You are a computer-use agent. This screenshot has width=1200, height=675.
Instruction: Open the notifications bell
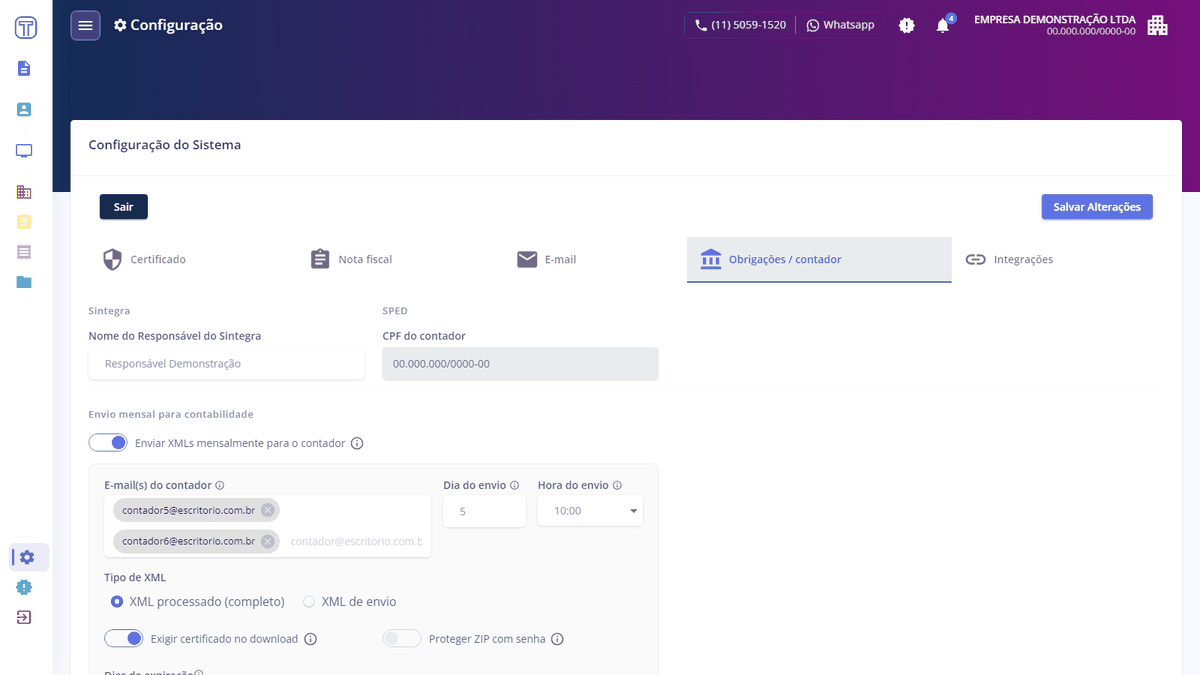pos(942,26)
